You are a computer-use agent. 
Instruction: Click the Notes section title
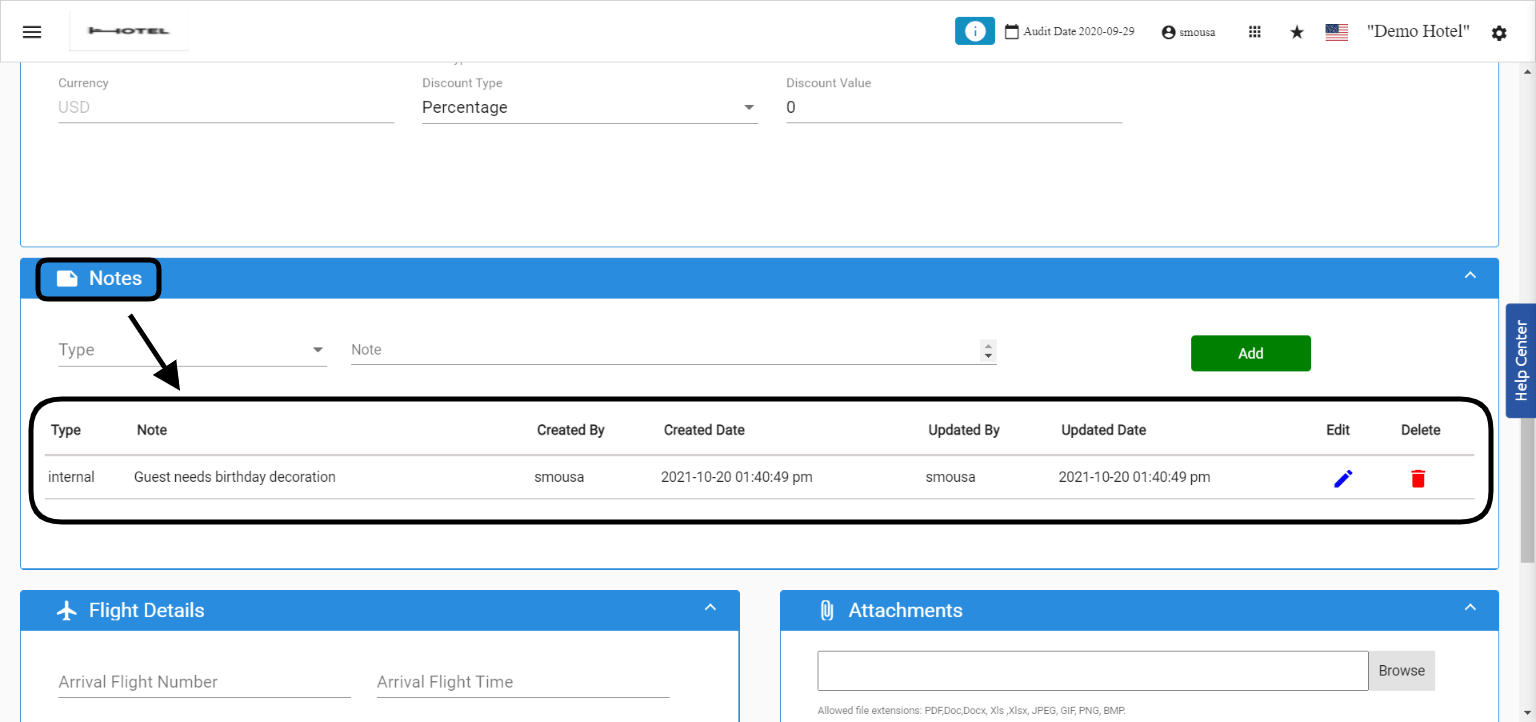(115, 278)
